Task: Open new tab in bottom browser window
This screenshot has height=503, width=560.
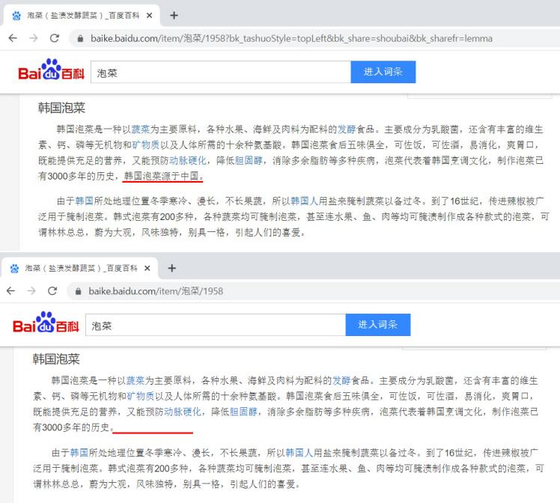Action: tap(172, 268)
